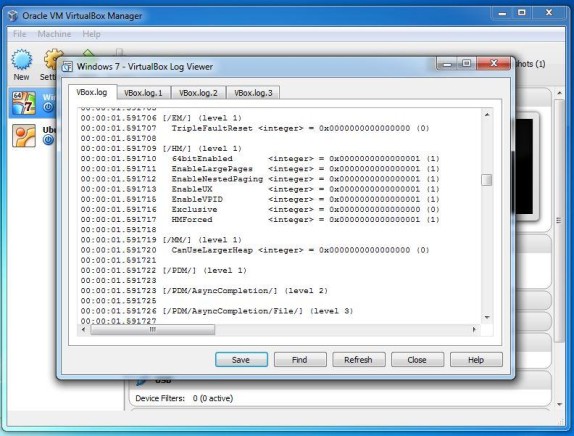Image resolution: width=574 pixels, height=436 pixels.
Task: Close the Log Viewer with red X
Action: 493,63
